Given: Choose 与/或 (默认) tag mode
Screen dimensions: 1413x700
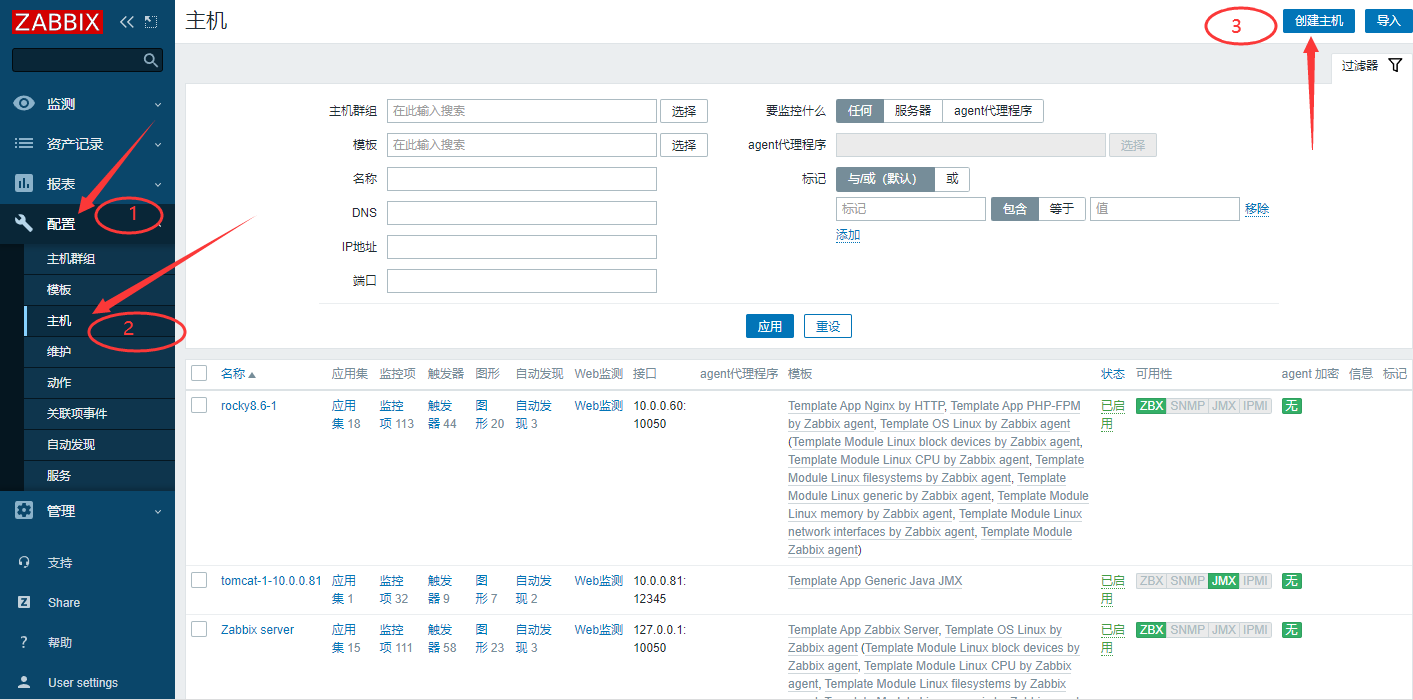Looking at the screenshot, I should point(885,179).
